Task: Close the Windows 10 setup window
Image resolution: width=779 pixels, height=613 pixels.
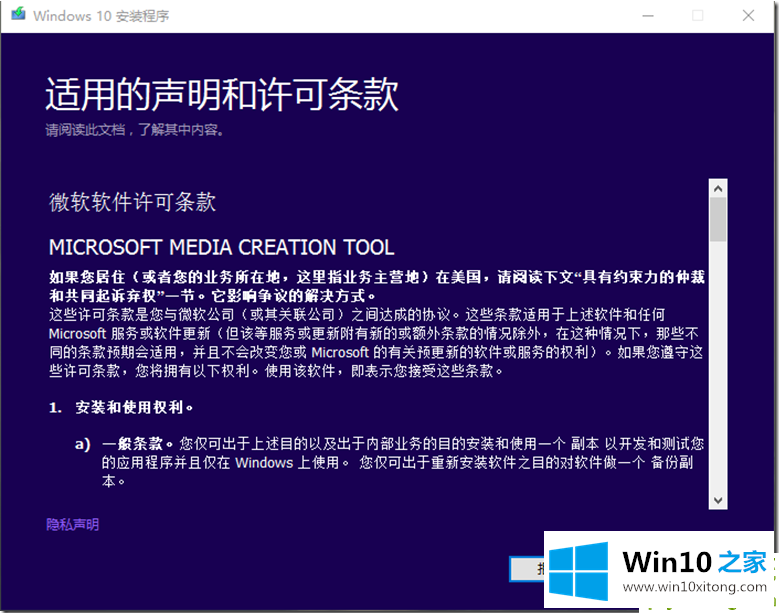Action: point(748,16)
